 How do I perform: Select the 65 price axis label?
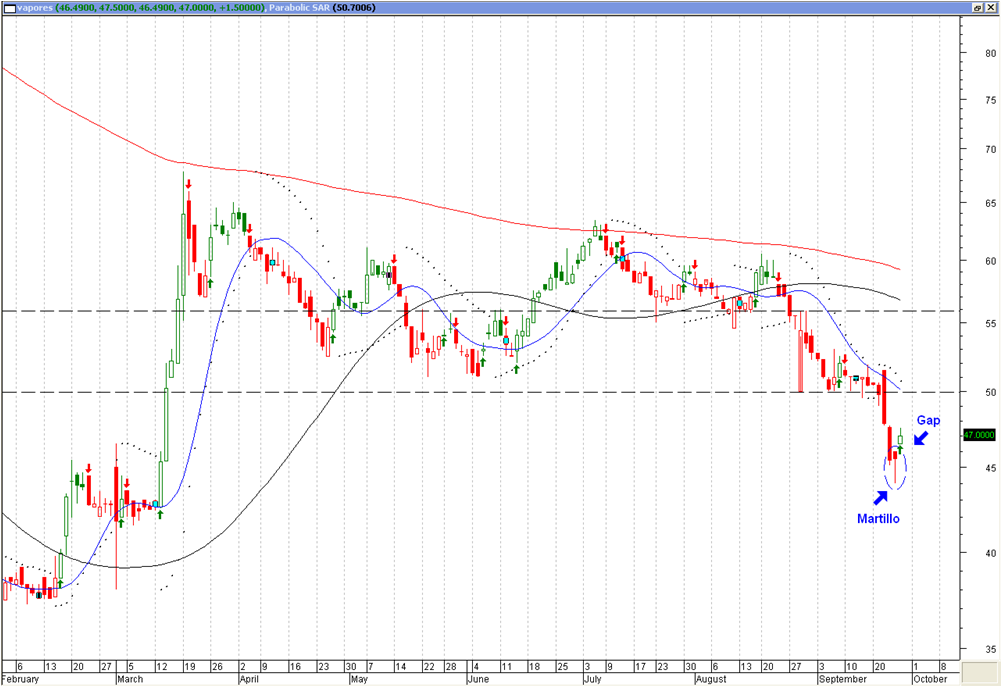point(990,203)
